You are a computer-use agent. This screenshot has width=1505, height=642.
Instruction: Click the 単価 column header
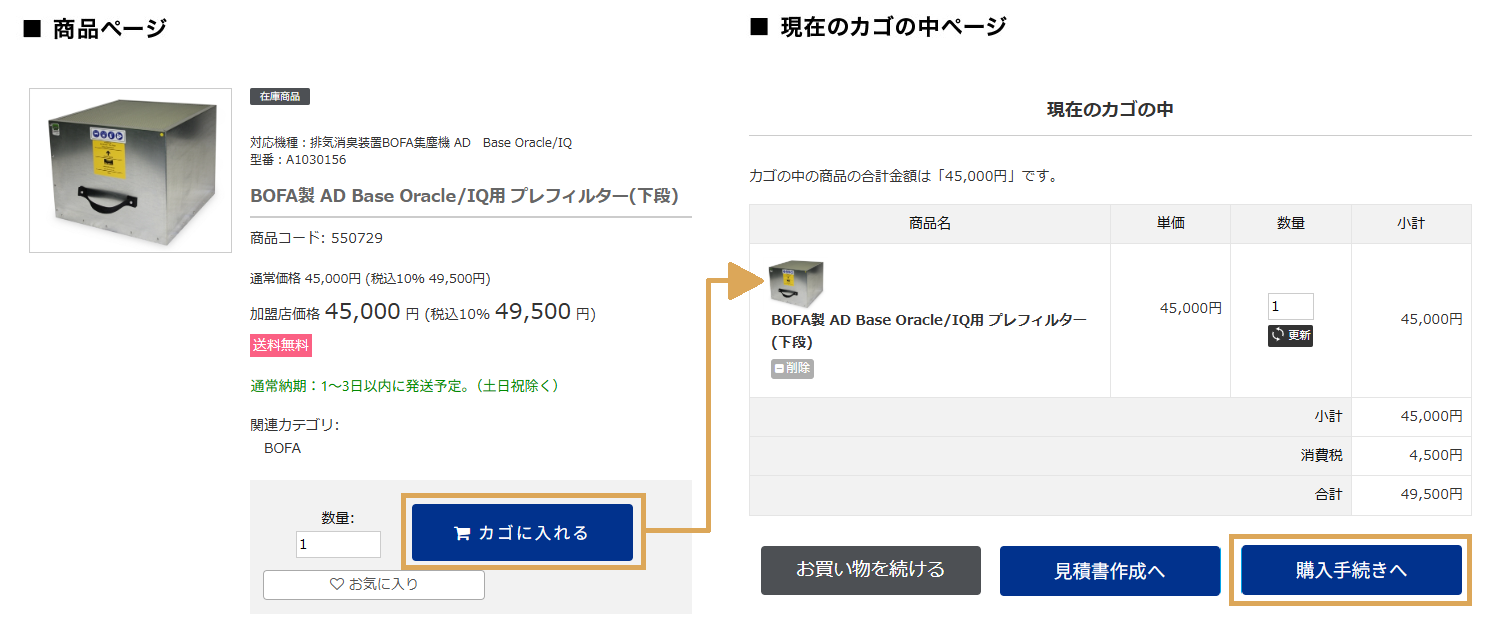[x=1170, y=224]
